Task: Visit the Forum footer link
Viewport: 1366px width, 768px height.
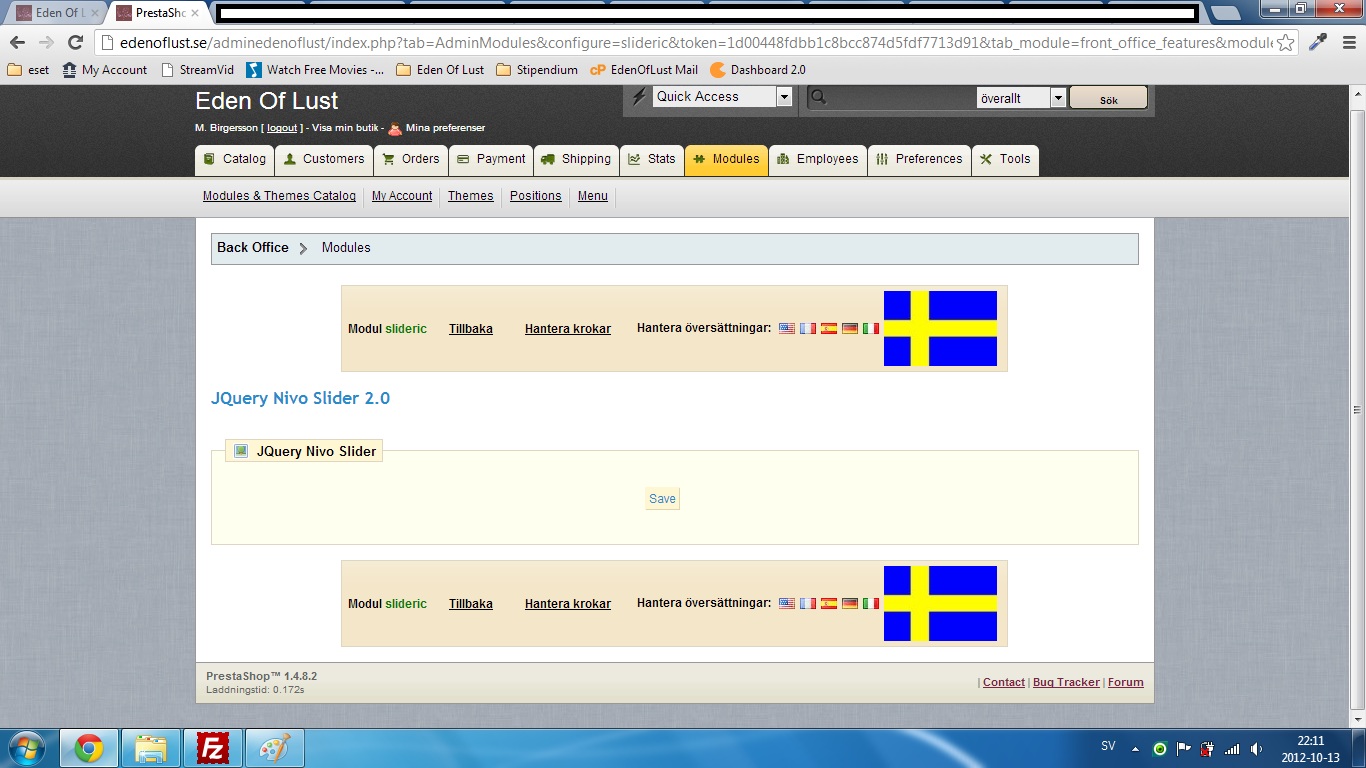Action: pos(1126,682)
